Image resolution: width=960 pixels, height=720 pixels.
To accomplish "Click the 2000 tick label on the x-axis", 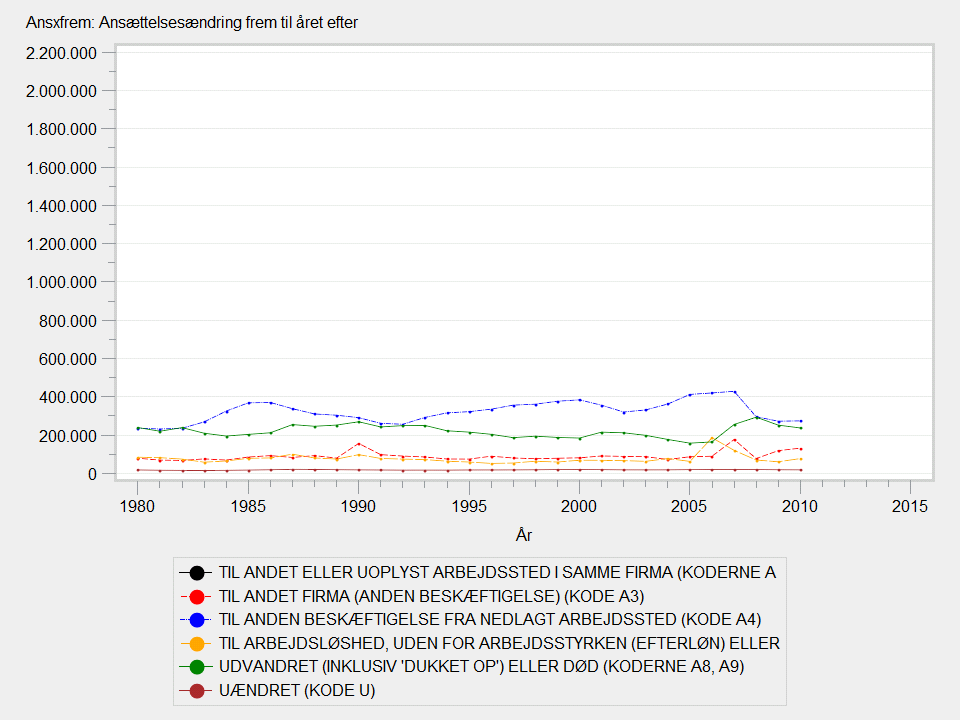I will [579, 507].
